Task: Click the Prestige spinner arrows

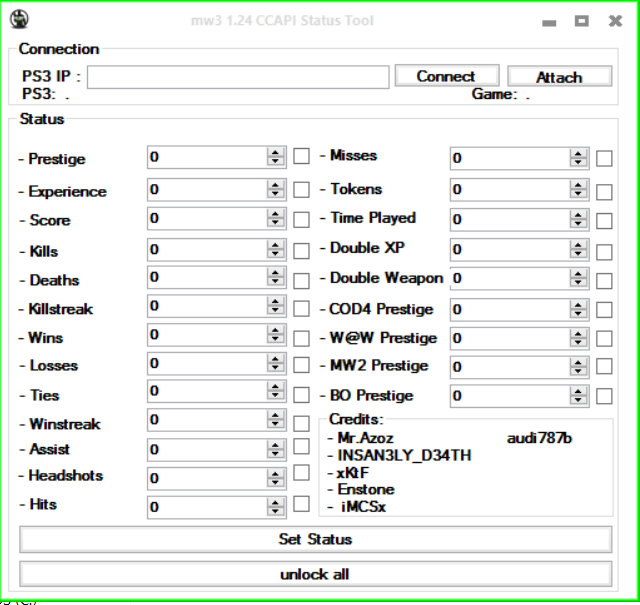Action: point(276,157)
